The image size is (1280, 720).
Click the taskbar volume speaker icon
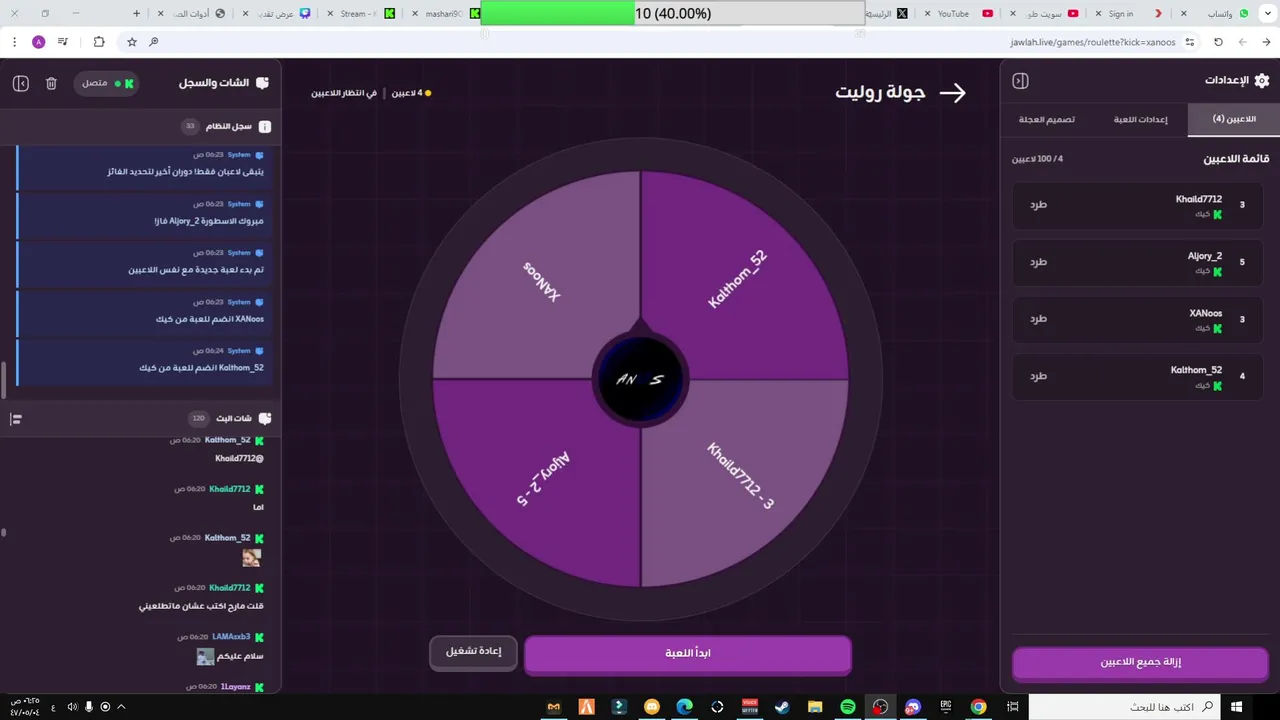72,707
